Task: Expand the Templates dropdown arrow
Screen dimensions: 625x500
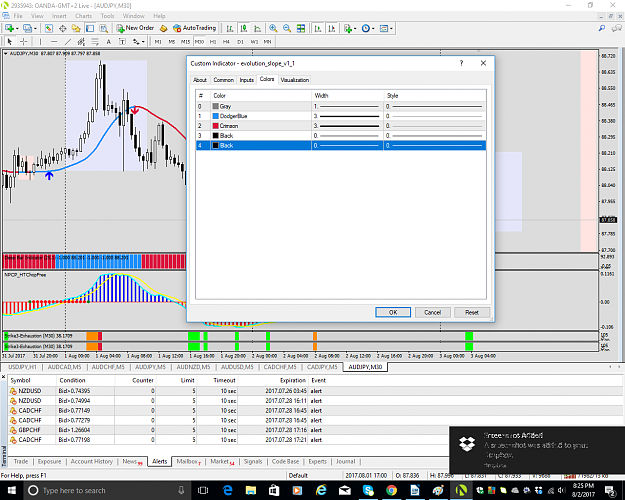Action: [391, 29]
